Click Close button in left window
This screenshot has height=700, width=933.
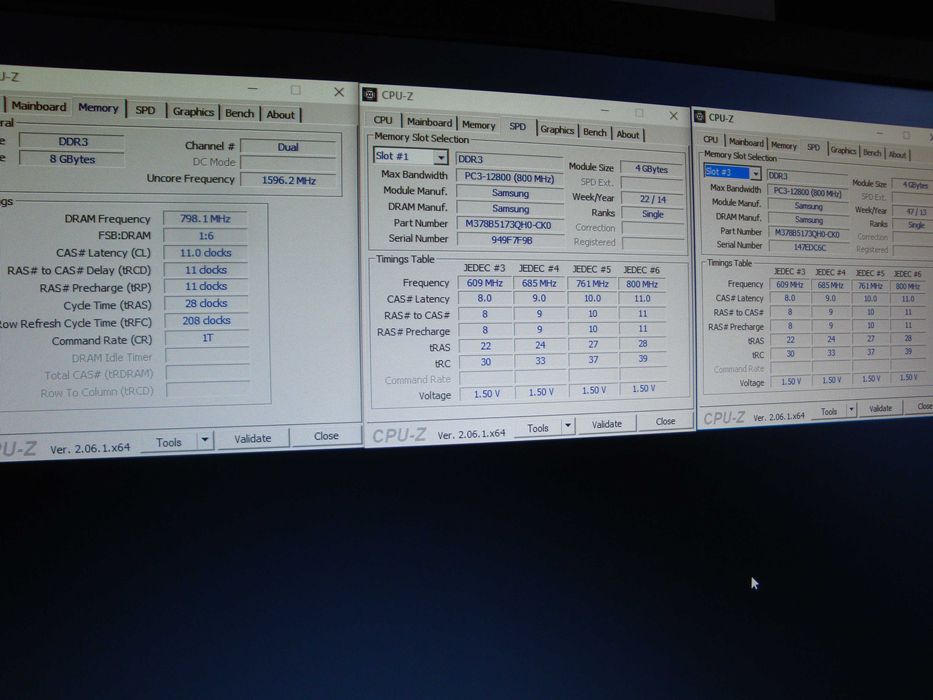pyautogui.click(x=326, y=436)
